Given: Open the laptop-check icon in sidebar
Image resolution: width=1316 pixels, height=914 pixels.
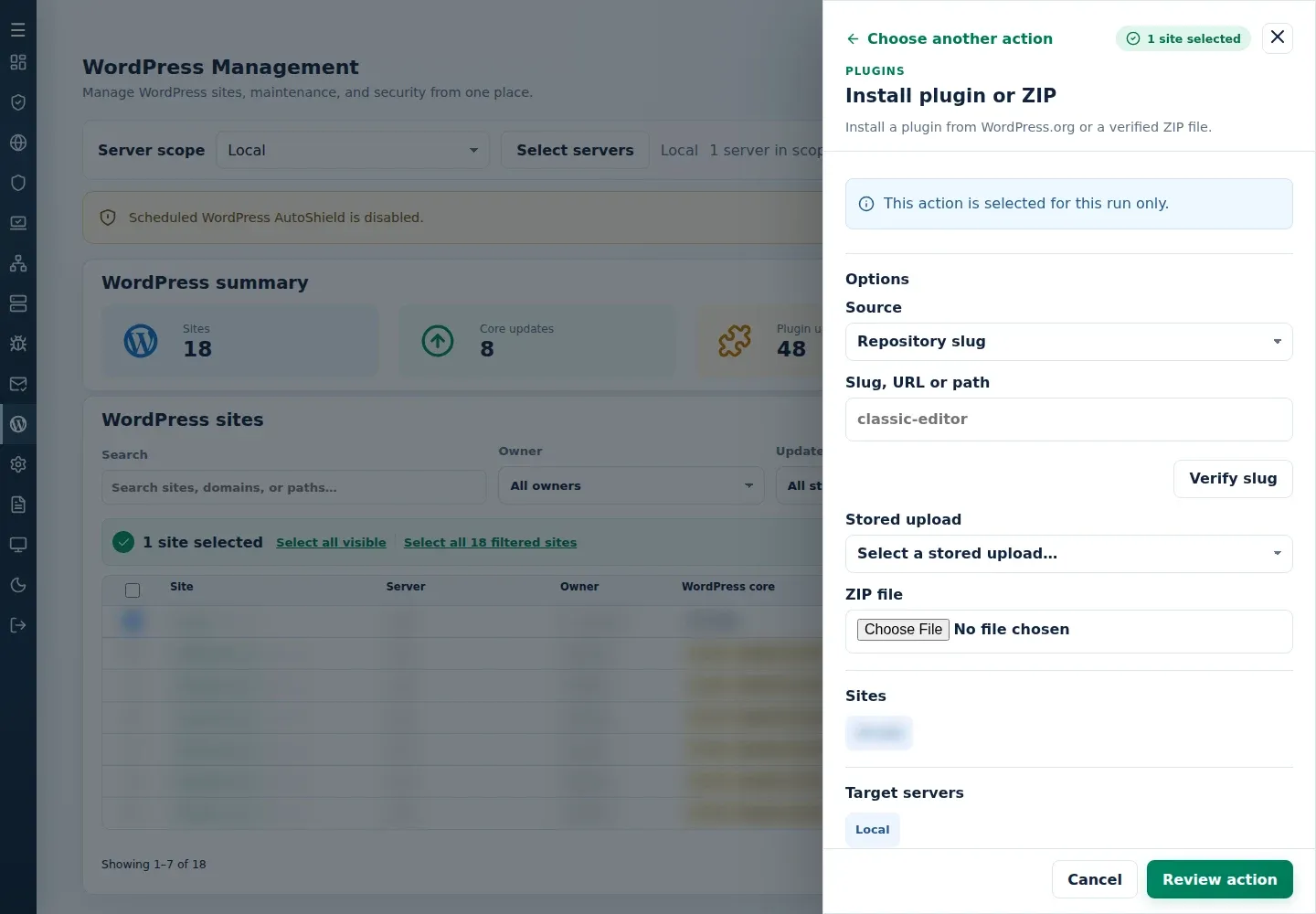Looking at the screenshot, I should click(x=18, y=223).
